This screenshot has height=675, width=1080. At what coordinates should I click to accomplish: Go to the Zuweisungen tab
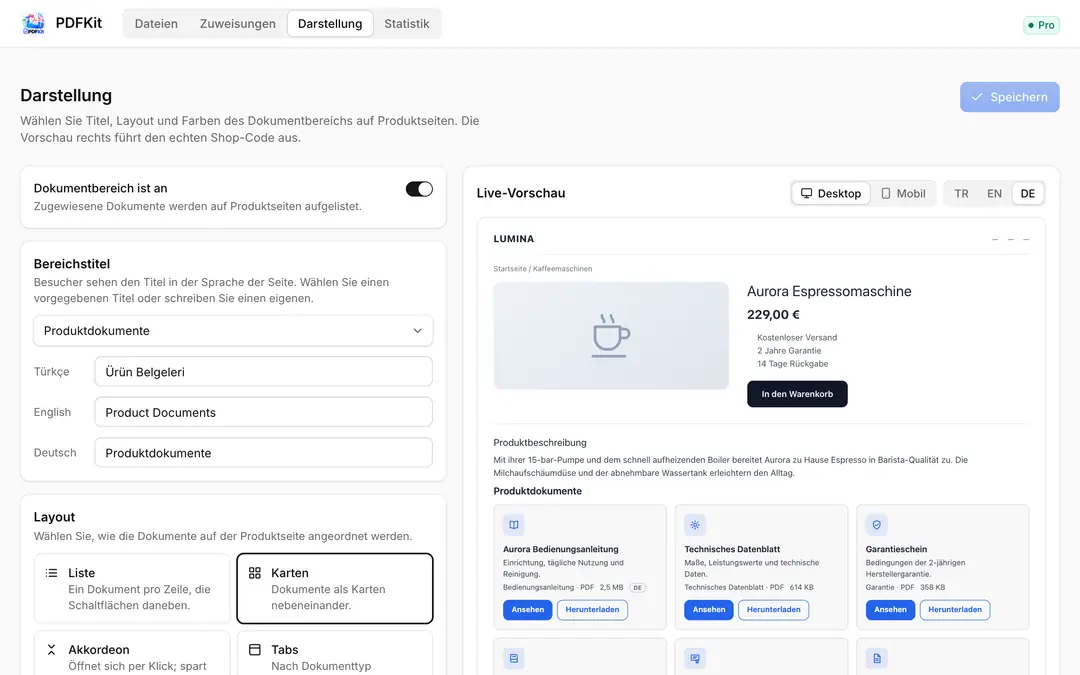point(238,23)
